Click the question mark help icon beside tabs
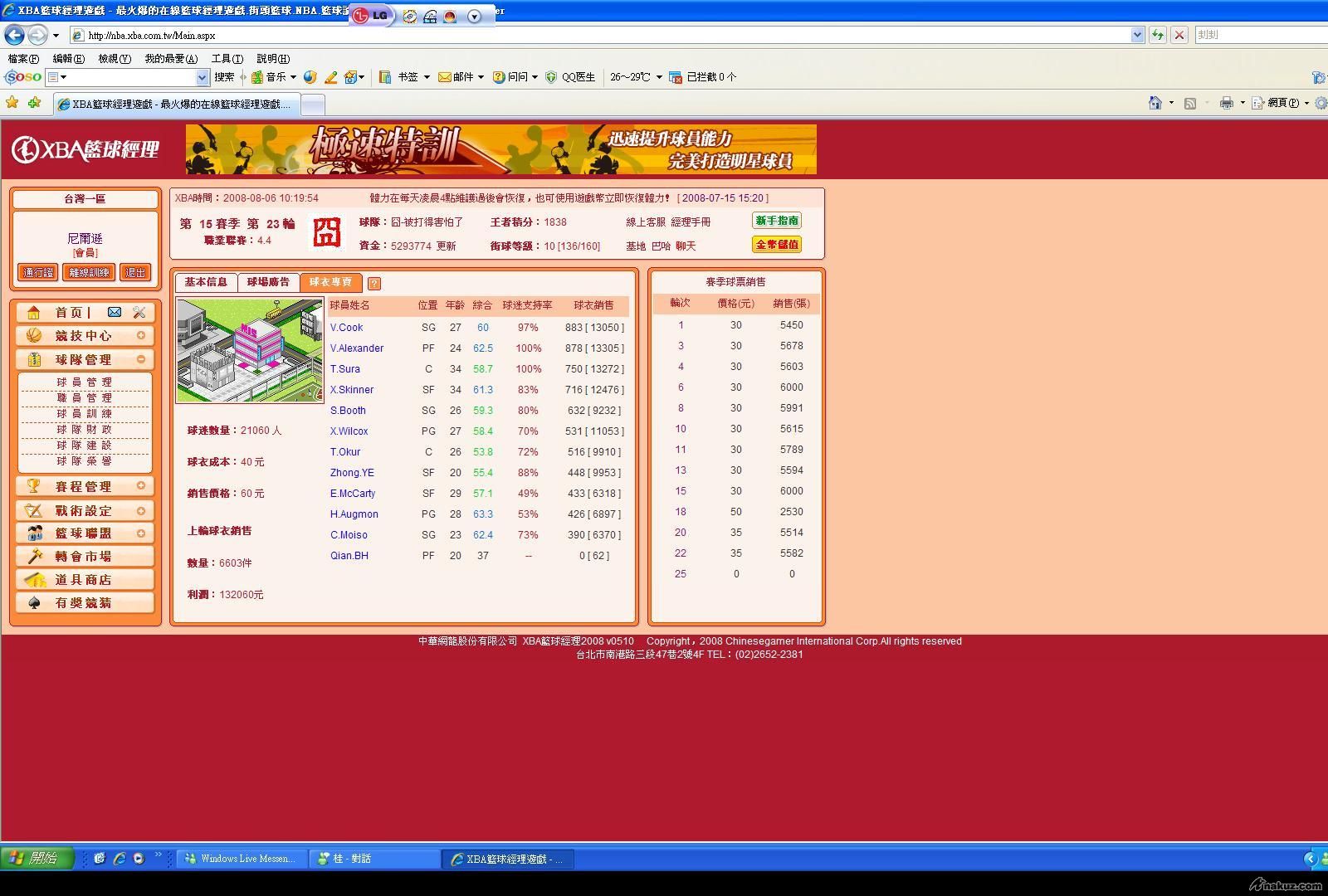The image size is (1328, 896). point(374,284)
